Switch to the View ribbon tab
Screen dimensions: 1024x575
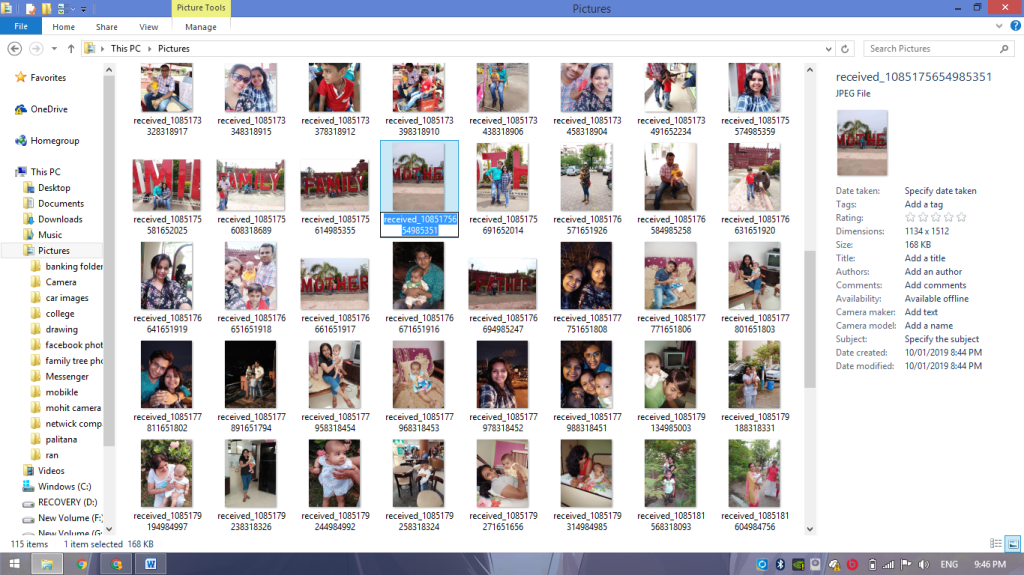[148, 27]
